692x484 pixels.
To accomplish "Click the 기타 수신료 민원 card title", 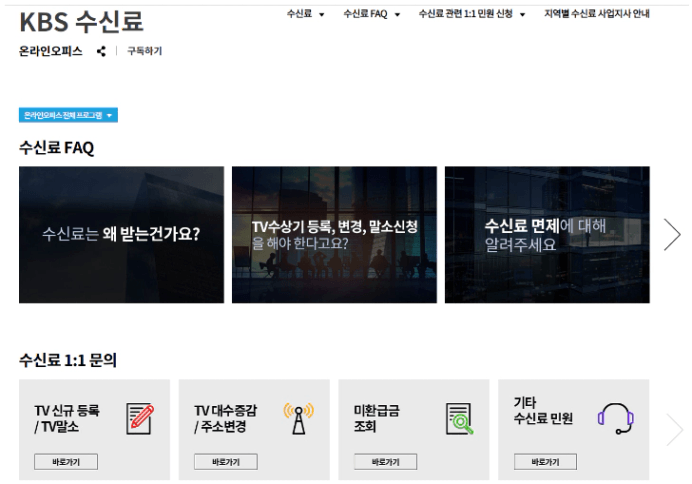I will [543, 411].
